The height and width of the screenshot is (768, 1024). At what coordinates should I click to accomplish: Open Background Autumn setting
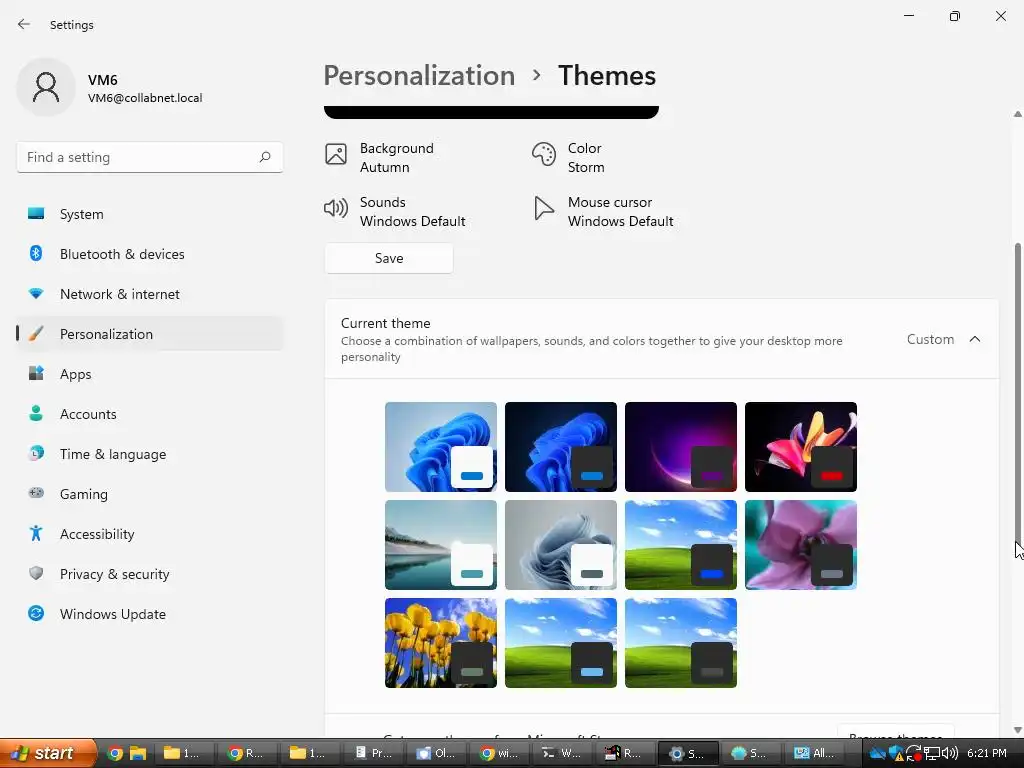pos(379,157)
